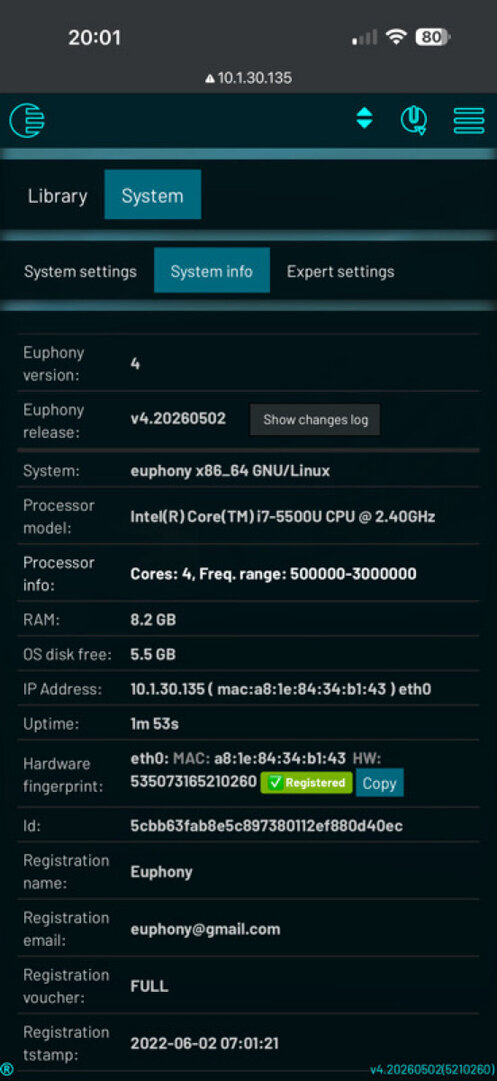Click the power options icon
The image size is (497, 1081).
(414, 120)
